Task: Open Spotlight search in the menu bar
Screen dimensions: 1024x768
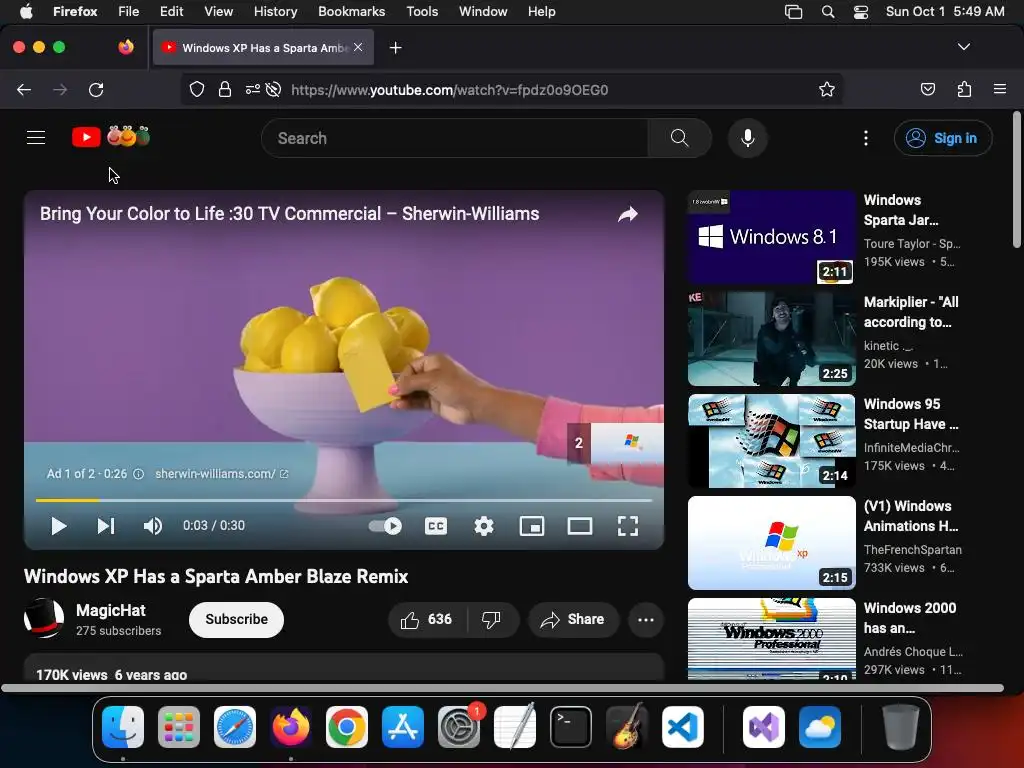Action: pos(827,12)
